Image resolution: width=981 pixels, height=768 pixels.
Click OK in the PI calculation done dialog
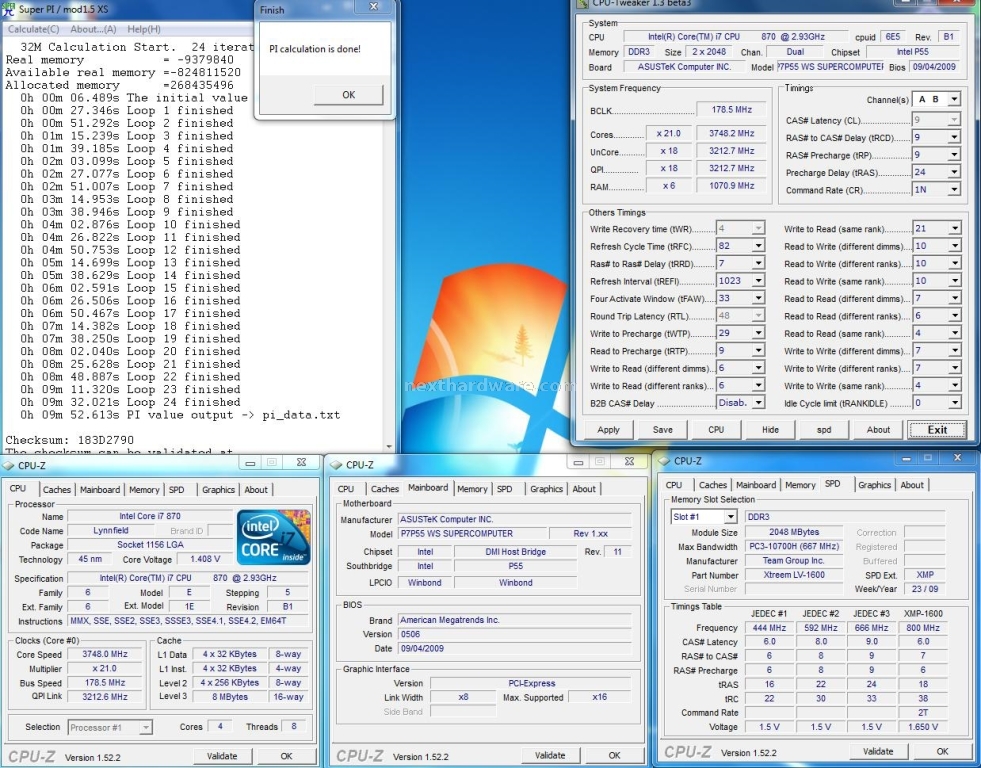coord(348,95)
